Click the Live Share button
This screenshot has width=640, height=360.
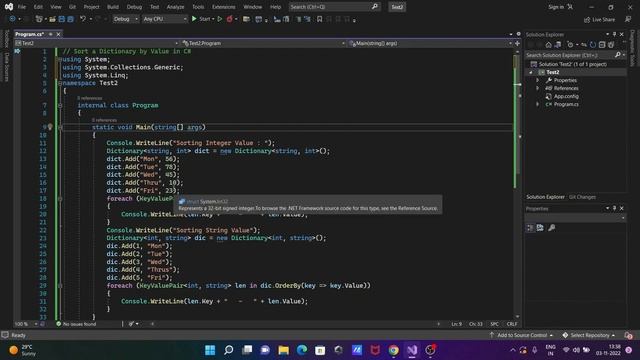pyautogui.click(x=599, y=19)
